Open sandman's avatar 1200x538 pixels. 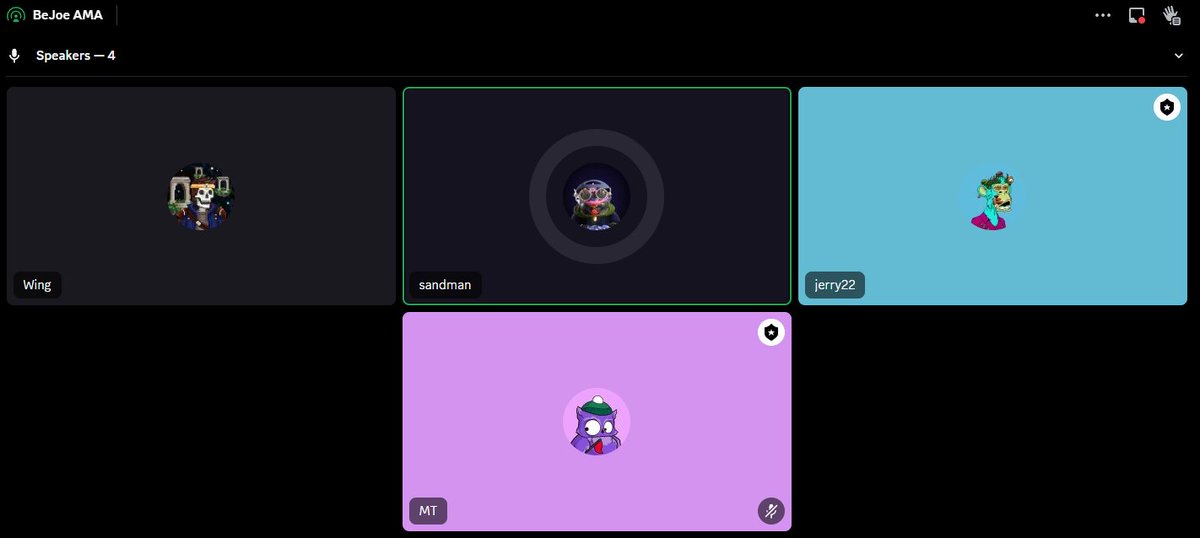[x=596, y=196]
